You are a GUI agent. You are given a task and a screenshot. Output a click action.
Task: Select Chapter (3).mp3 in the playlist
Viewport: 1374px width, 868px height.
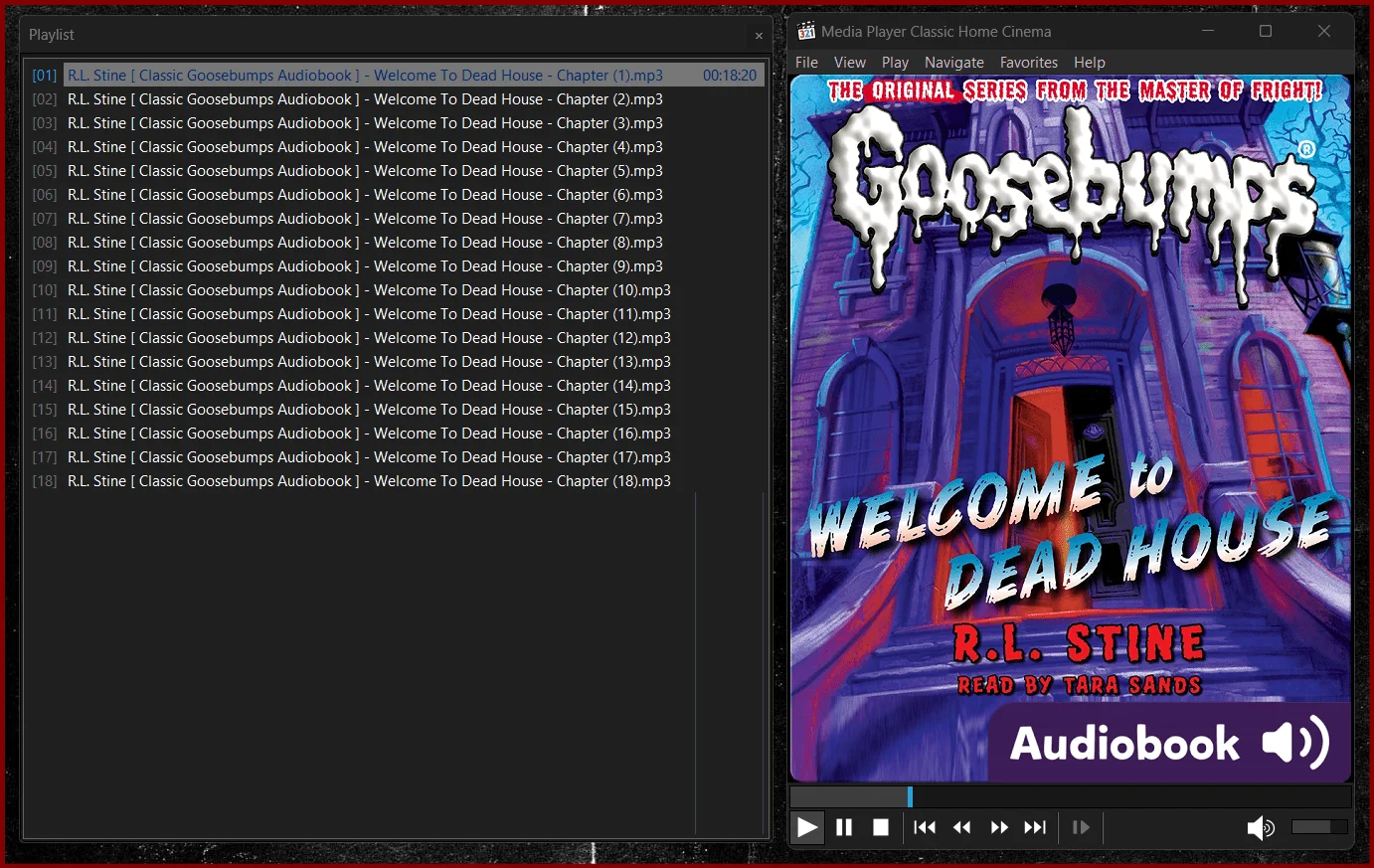coord(365,123)
